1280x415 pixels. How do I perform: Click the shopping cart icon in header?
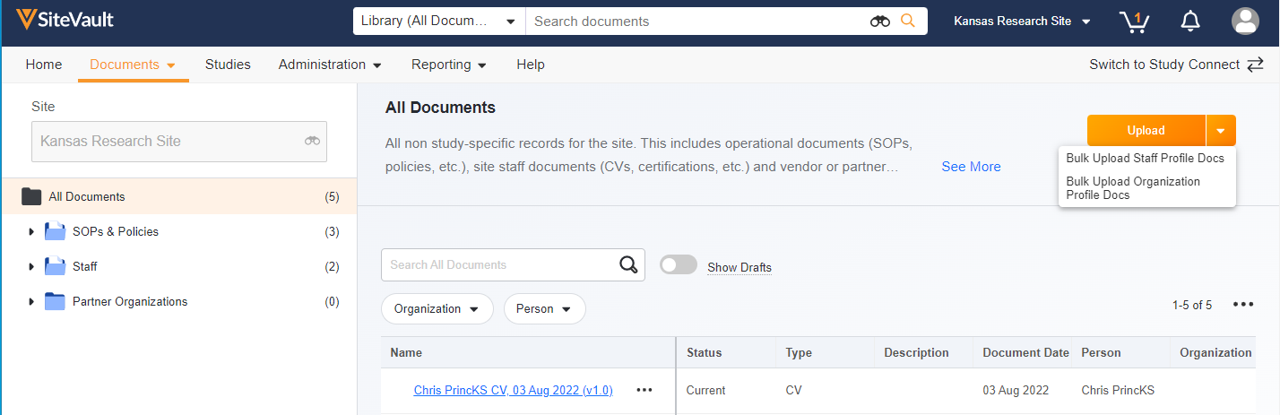point(1133,21)
